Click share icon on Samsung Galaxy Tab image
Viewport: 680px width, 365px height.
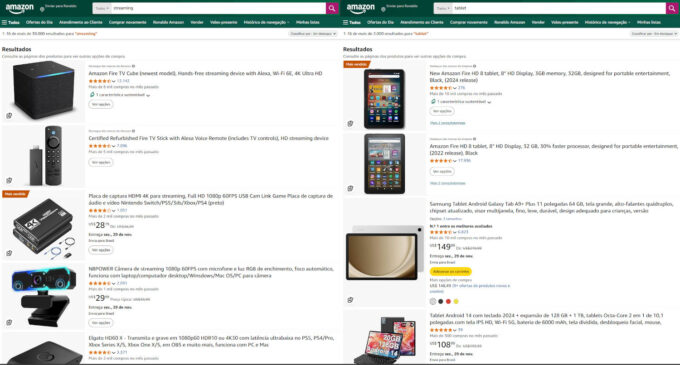tap(350, 300)
